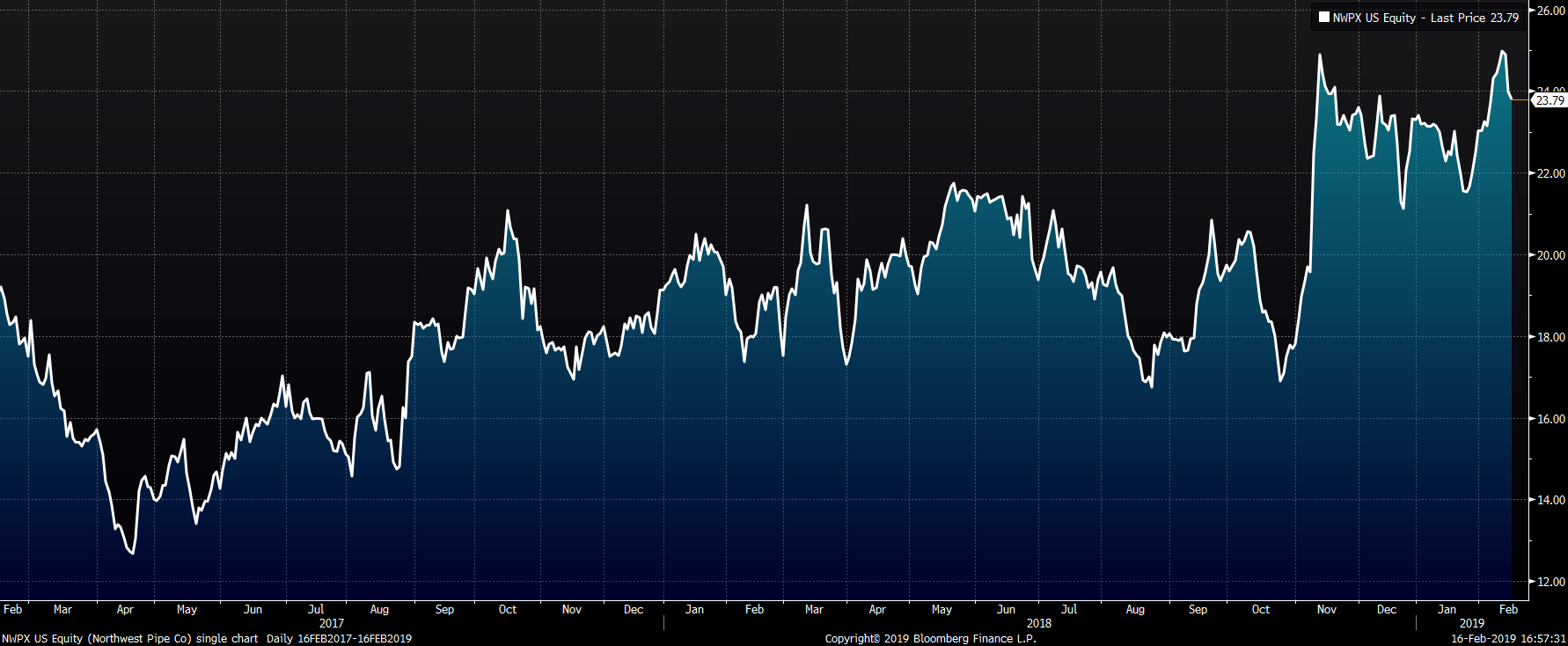
Task: Select the 2017 year label on the time axis
Action: click(x=332, y=623)
